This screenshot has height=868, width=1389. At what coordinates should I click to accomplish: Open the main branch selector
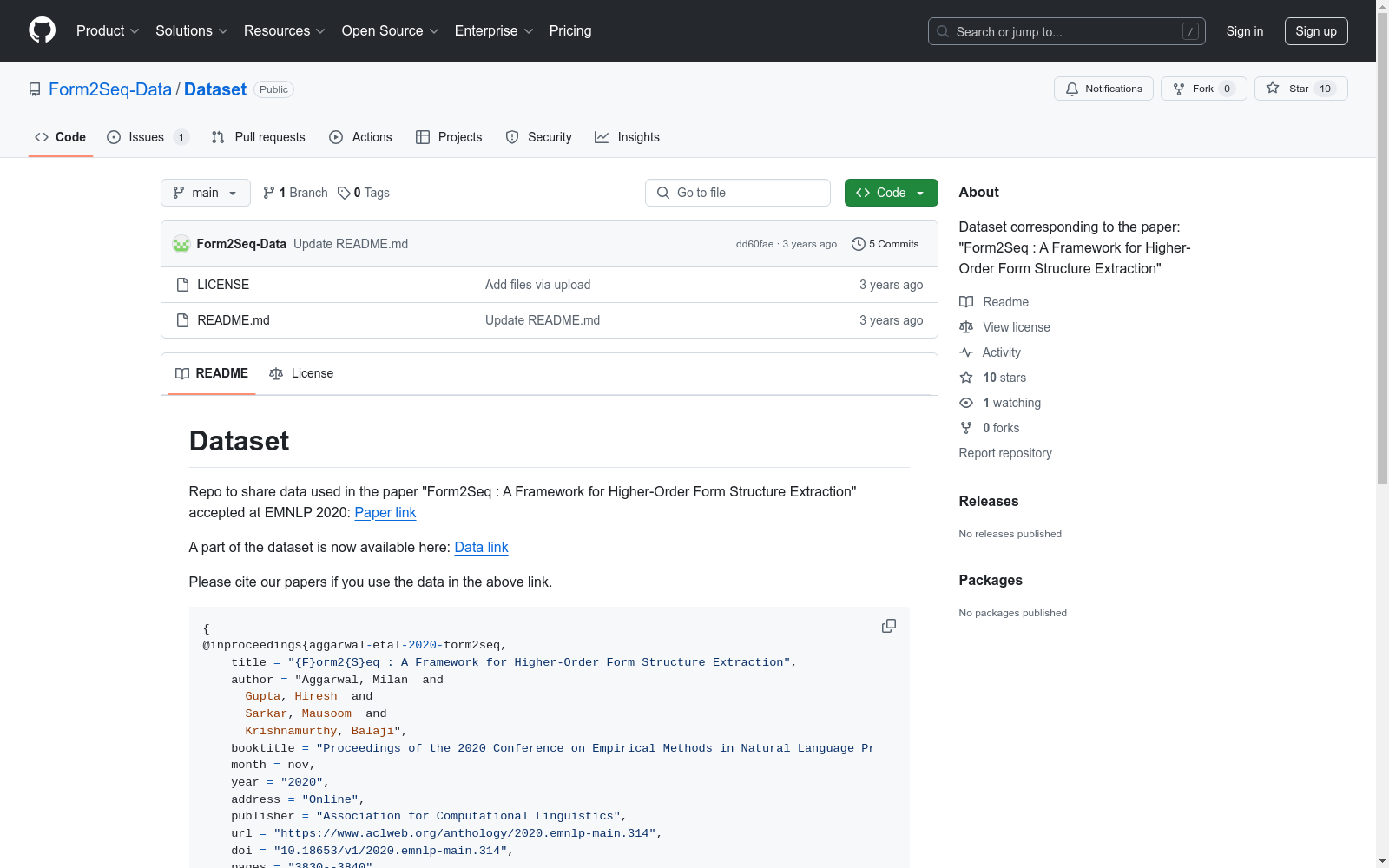pos(206,193)
